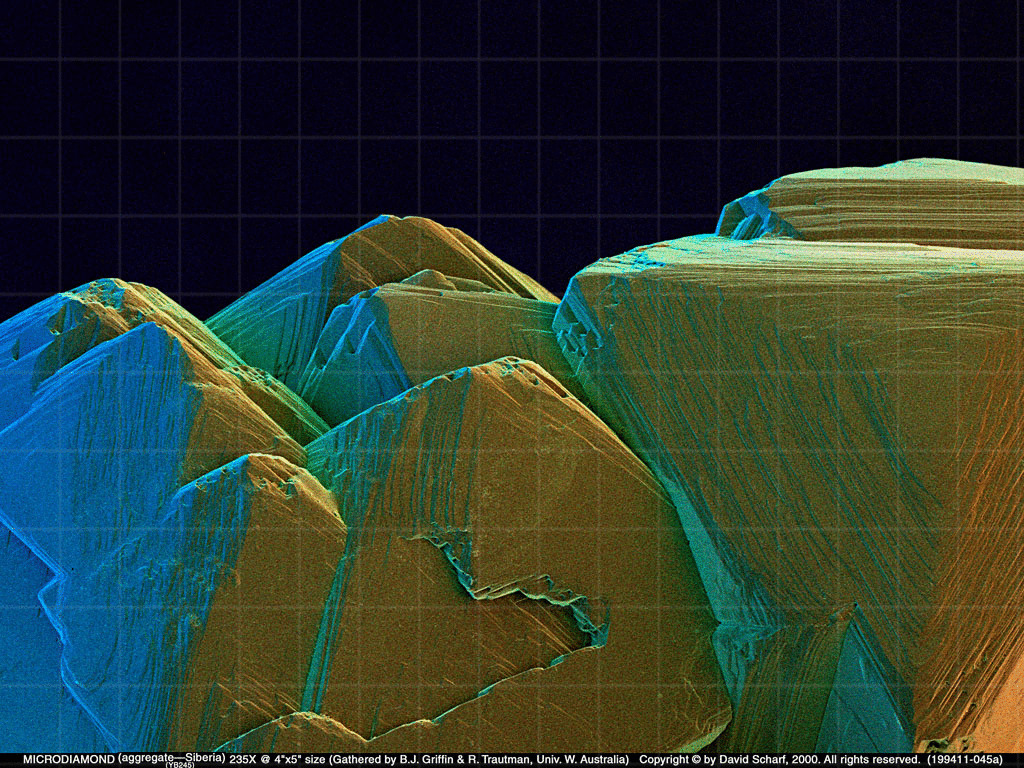Click the '(aggregate—Siberia)' caption text
Image resolution: width=1024 pixels, height=768 pixels.
pos(172,758)
